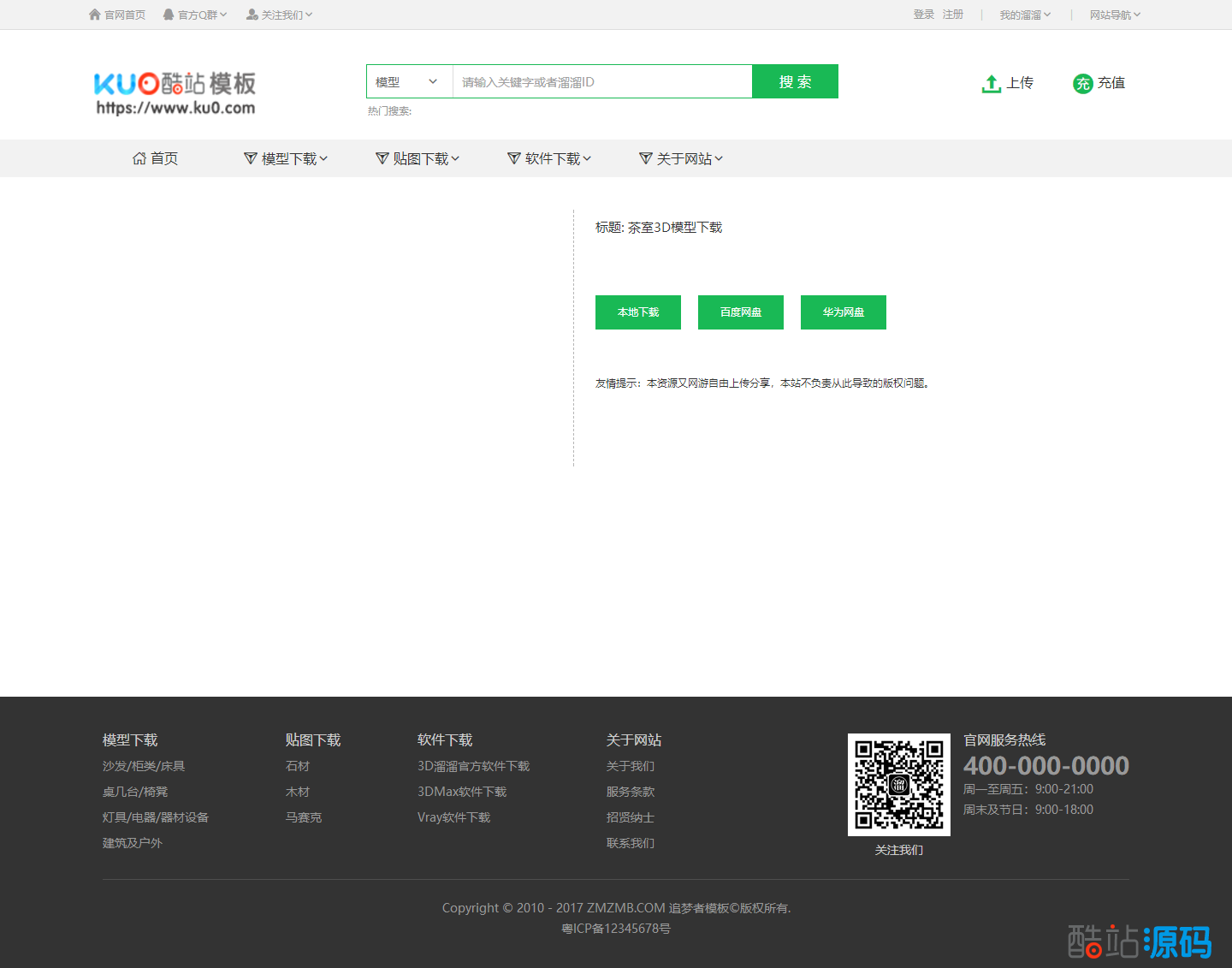Open the 模型 search category dropdown
The width and height of the screenshot is (1232, 968).
(409, 82)
